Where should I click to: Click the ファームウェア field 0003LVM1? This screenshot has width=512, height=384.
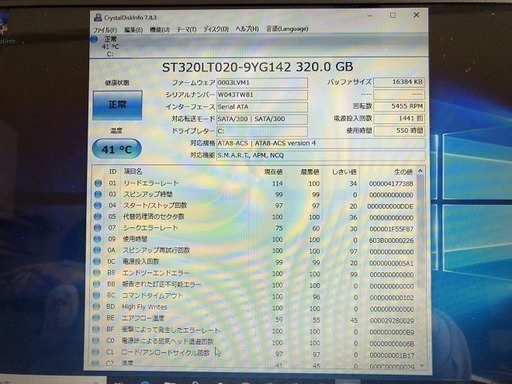pos(262,83)
